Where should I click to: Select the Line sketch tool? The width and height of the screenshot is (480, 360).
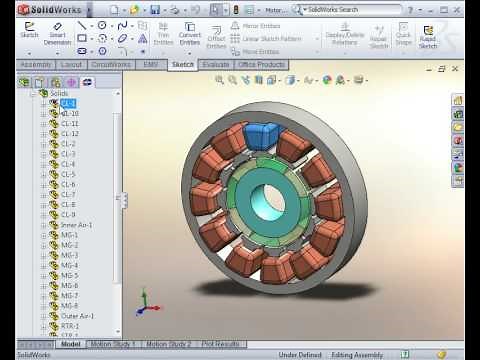(x=82, y=25)
